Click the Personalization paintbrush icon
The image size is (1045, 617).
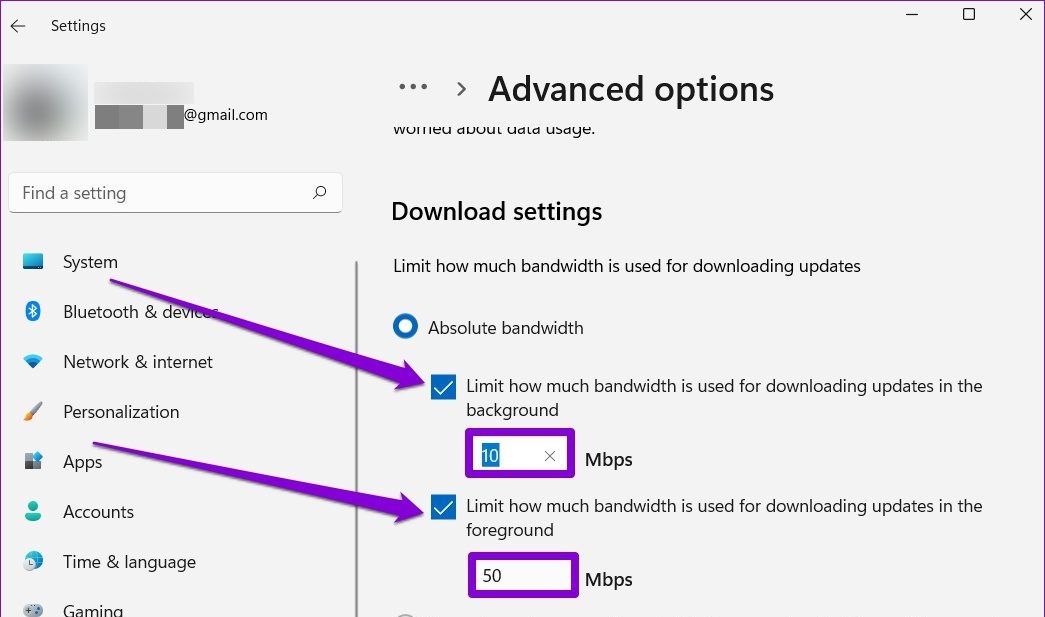point(33,411)
